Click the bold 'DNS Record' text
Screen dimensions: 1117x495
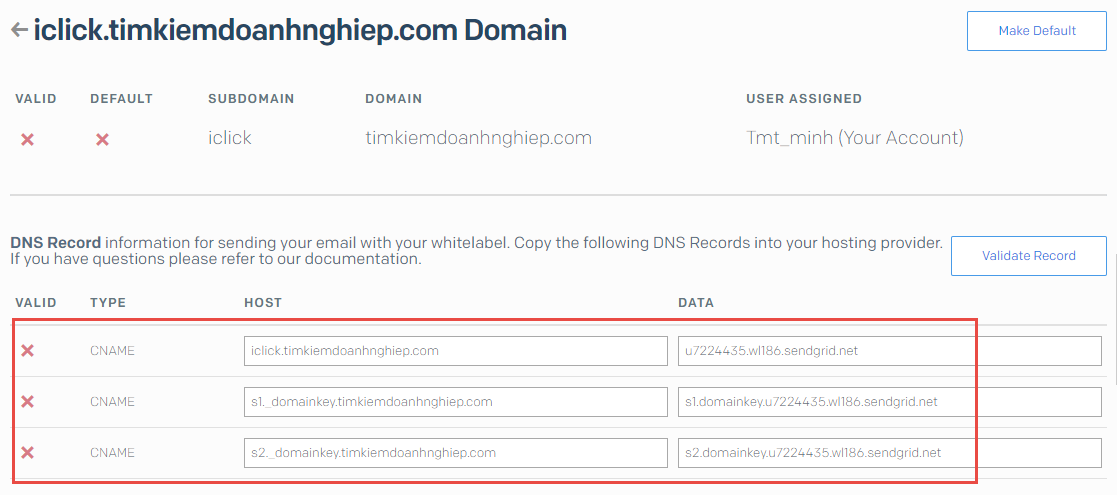(x=56, y=242)
